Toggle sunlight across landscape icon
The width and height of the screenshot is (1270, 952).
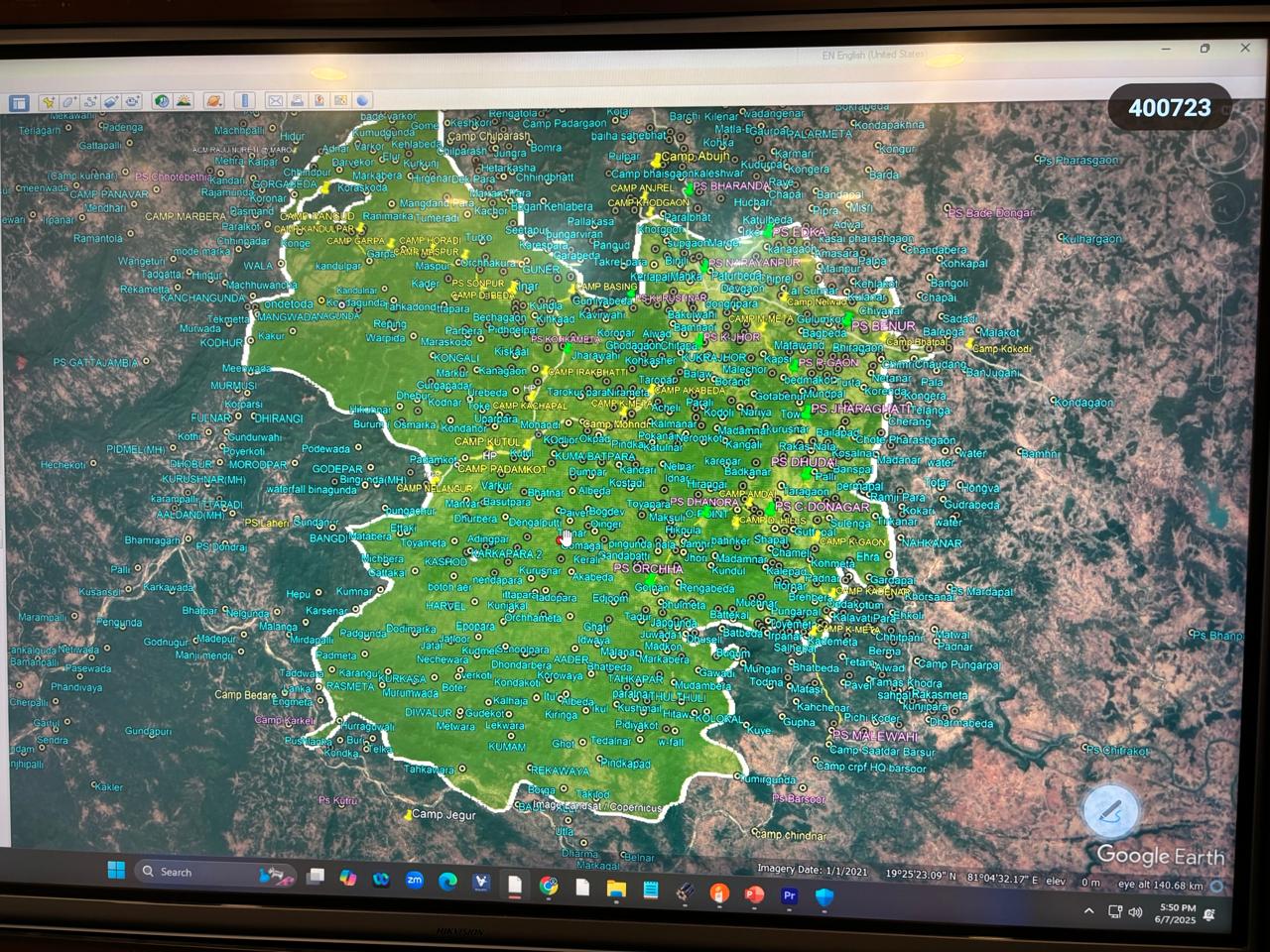click(x=184, y=101)
